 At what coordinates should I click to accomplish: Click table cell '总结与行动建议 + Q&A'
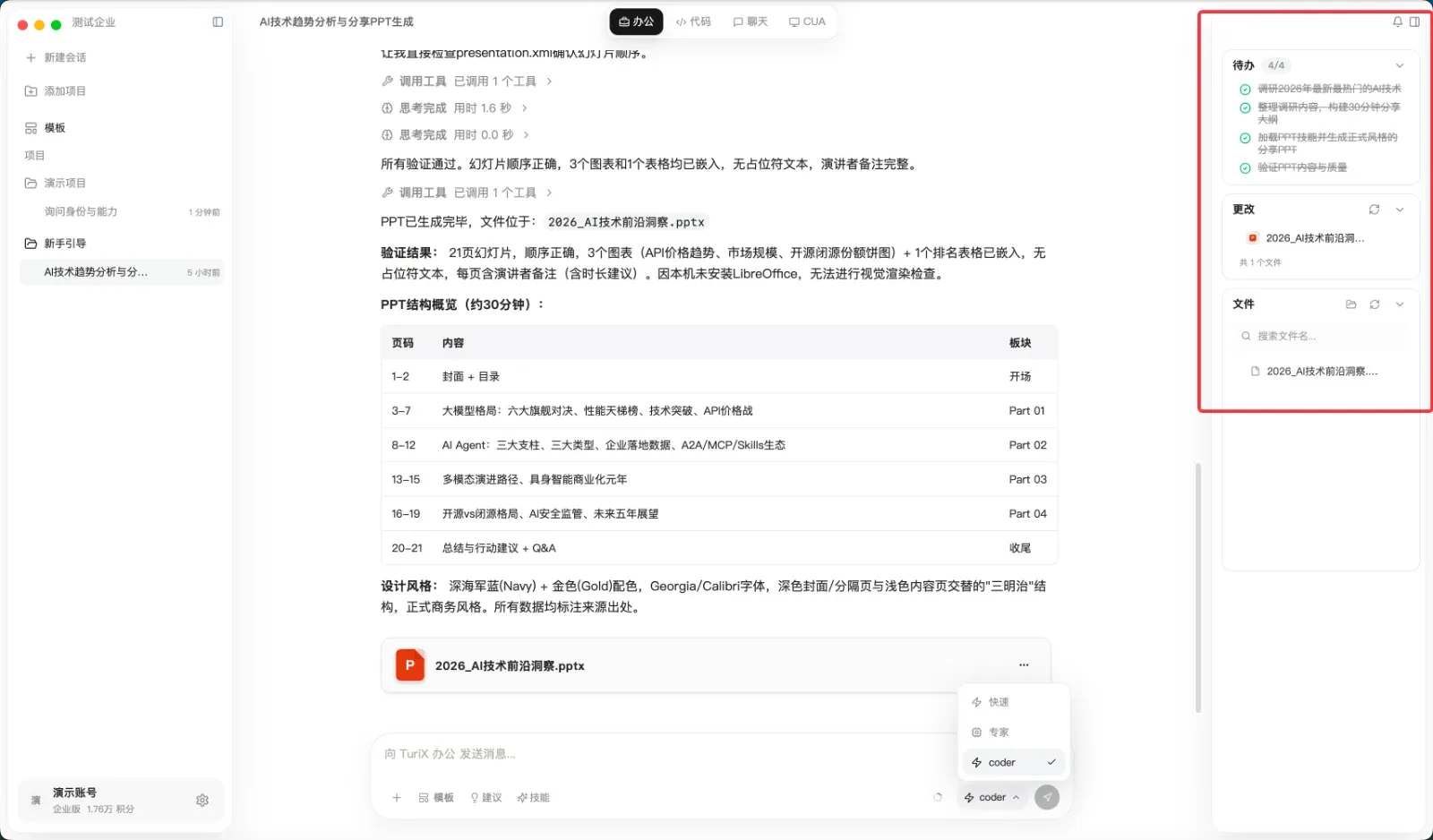[499, 548]
